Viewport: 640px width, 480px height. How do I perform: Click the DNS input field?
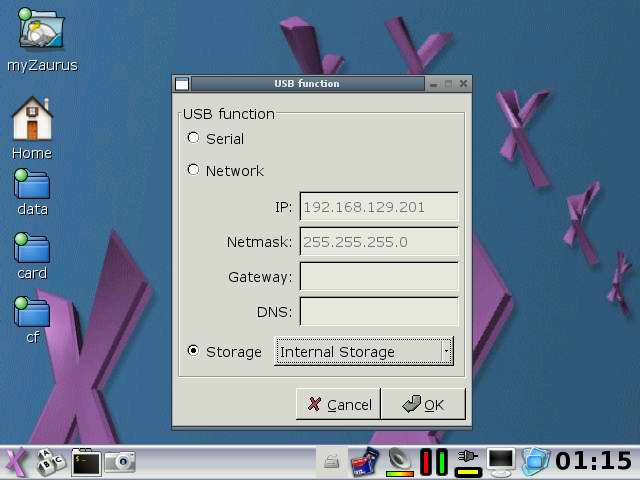tap(379, 312)
